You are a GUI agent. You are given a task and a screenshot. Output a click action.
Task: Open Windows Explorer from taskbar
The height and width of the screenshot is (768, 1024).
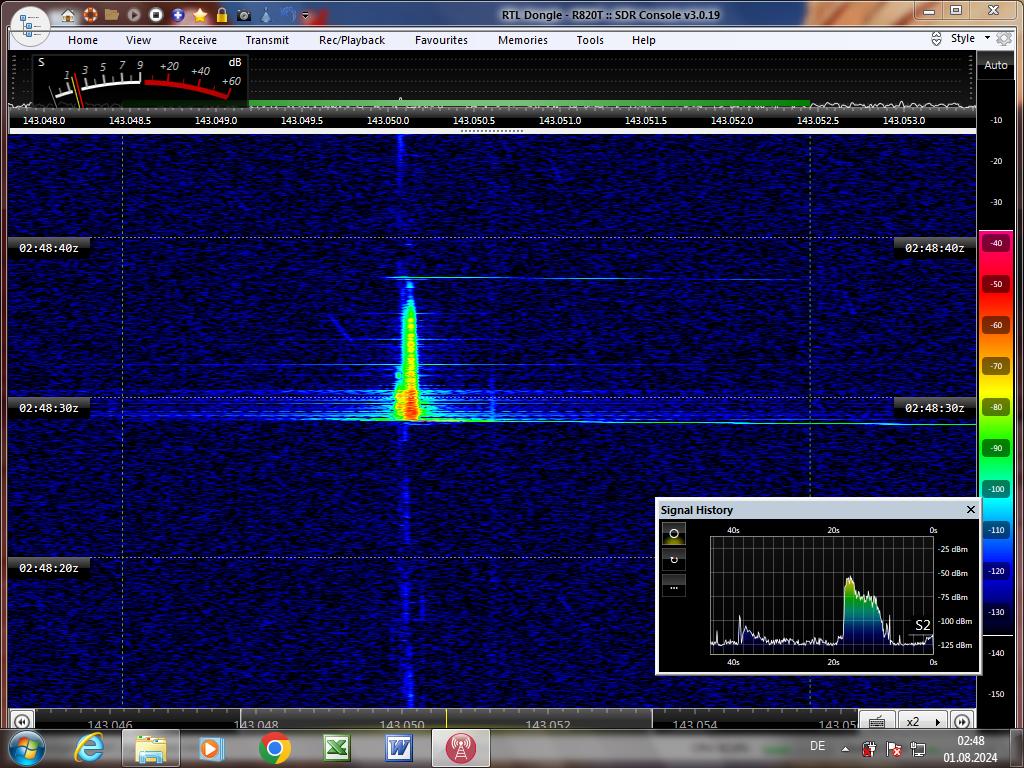[151, 748]
